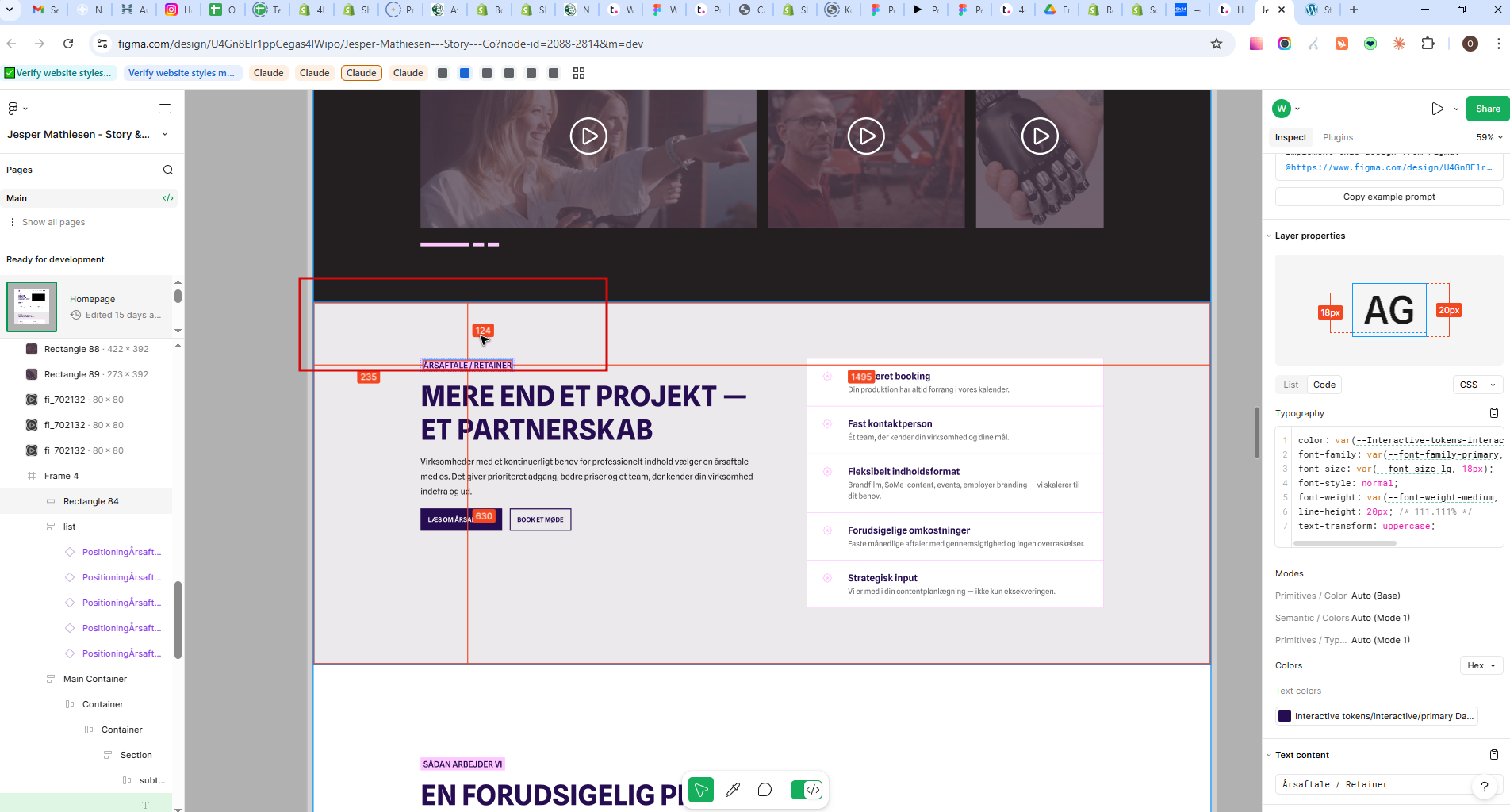Open the 59% zoom dropdown
The image size is (1510, 812).
click(1489, 137)
